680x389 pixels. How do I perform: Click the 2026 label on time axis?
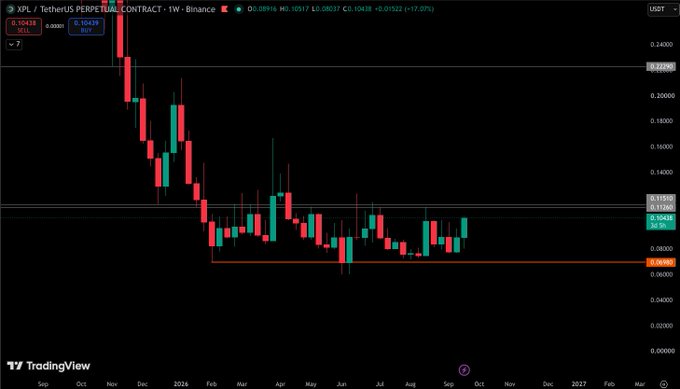point(181,384)
